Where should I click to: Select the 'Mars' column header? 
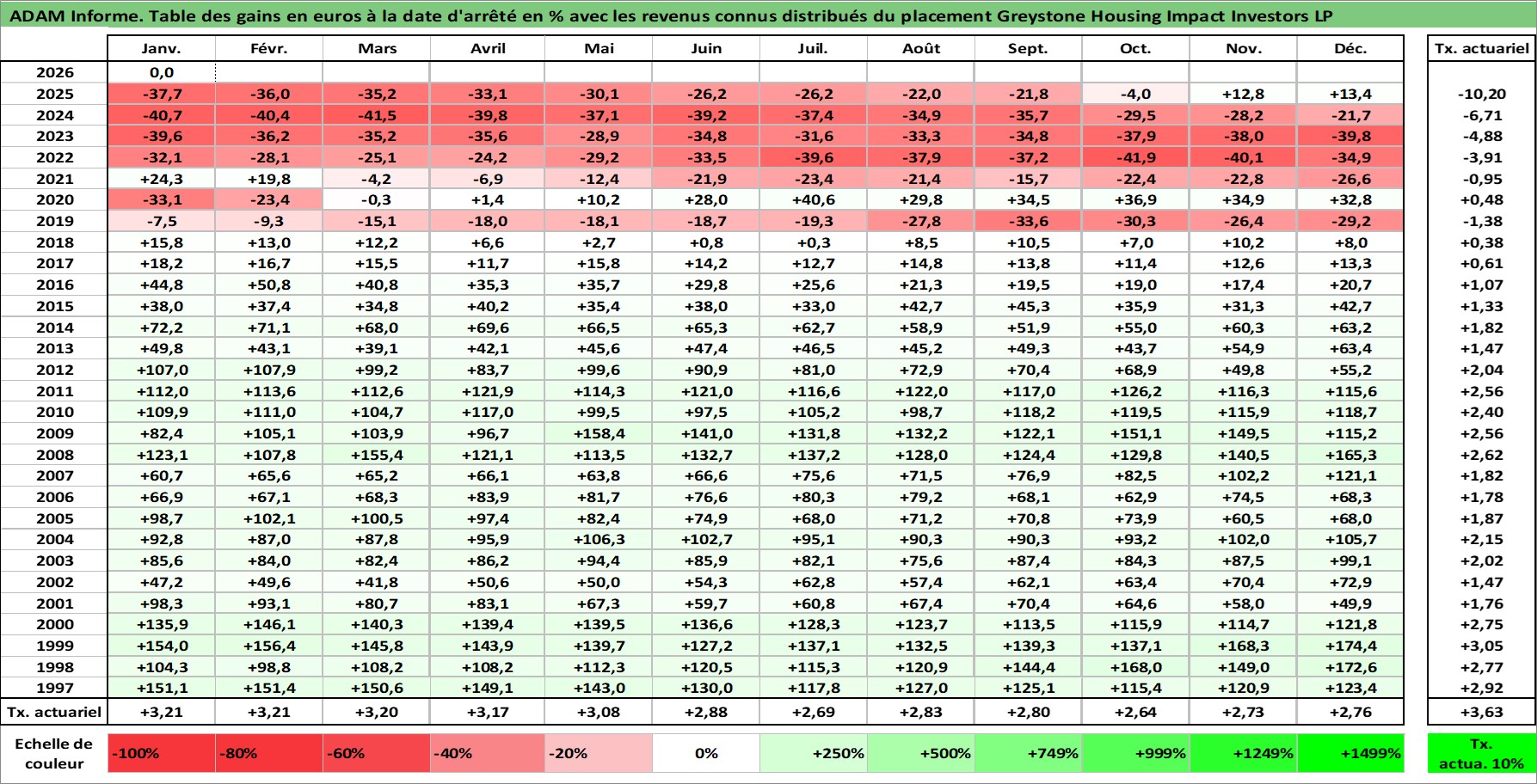pos(377,48)
